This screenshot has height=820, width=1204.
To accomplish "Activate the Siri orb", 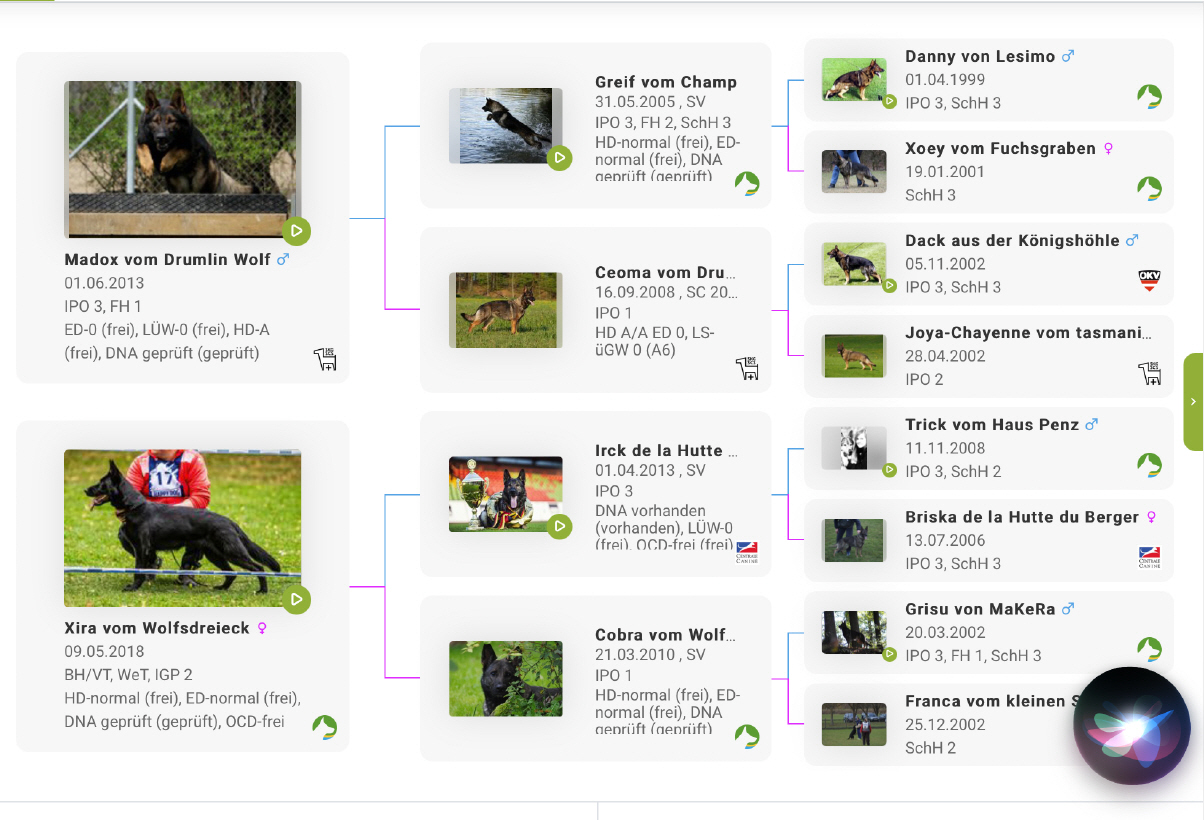I will tap(1131, 725).
